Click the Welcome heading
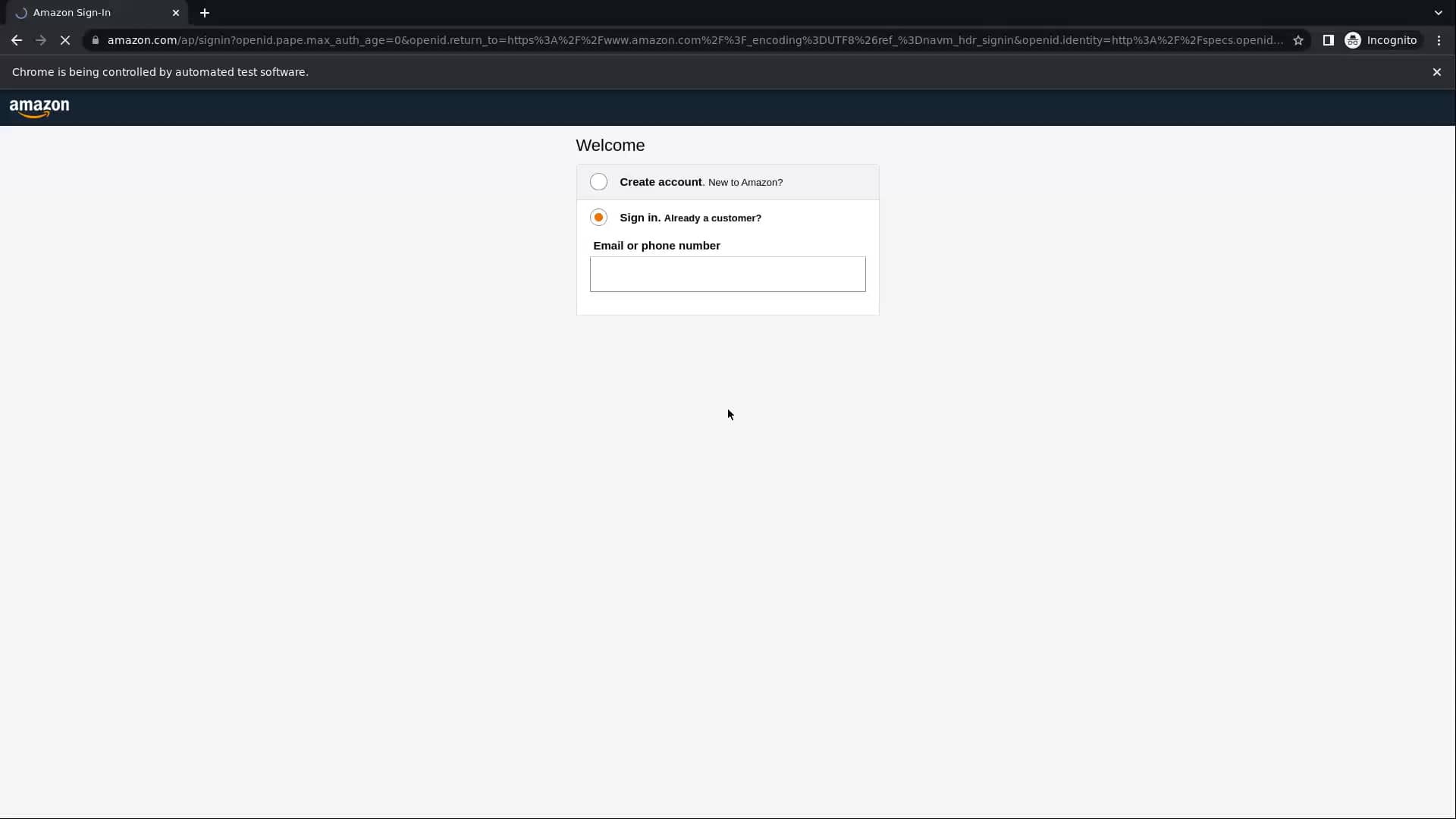1456x819 pixels. pos(610,146)
